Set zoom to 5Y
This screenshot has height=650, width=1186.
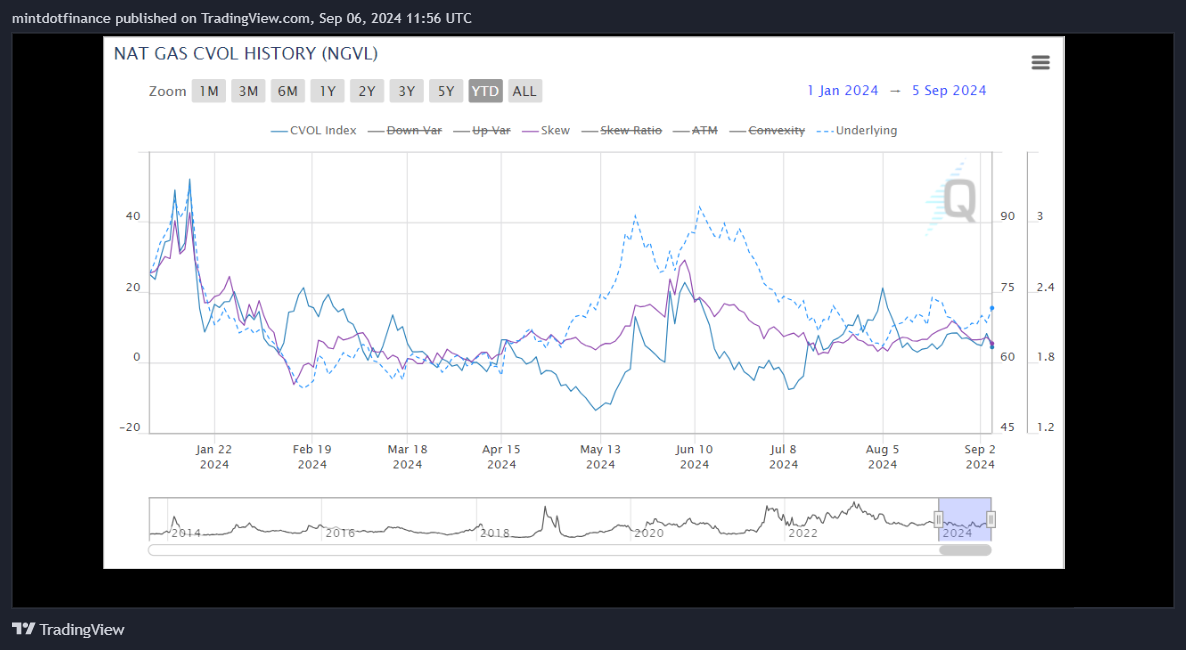446,91
